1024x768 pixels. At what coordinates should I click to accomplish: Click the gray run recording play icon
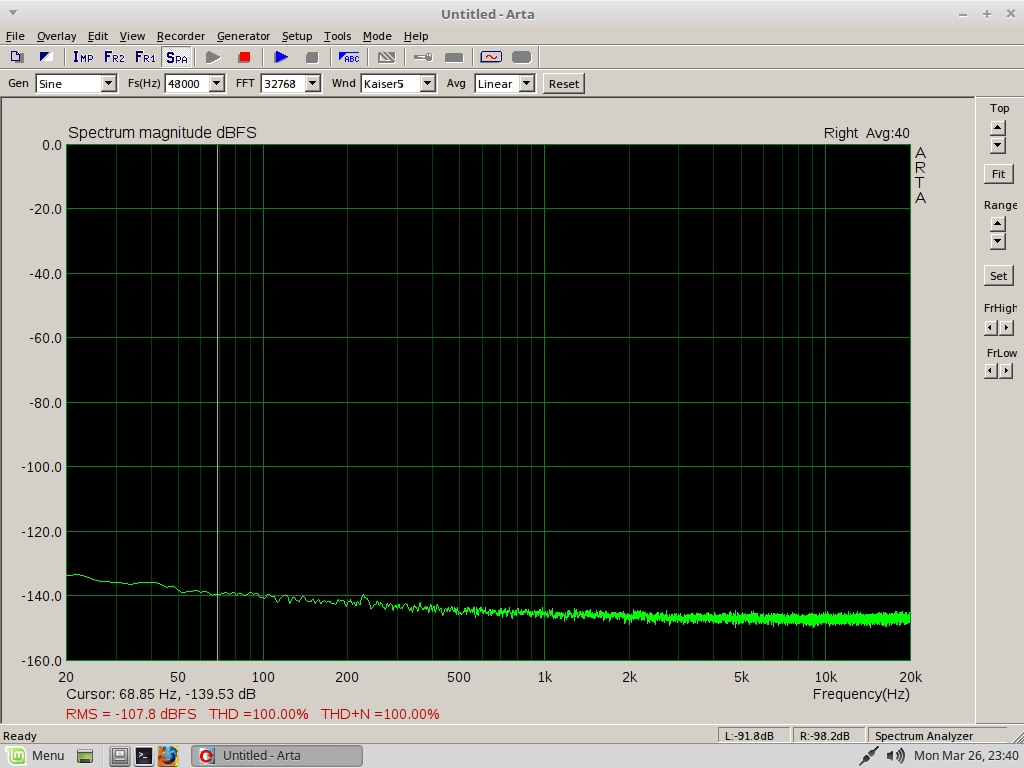(x=213, y=57)
